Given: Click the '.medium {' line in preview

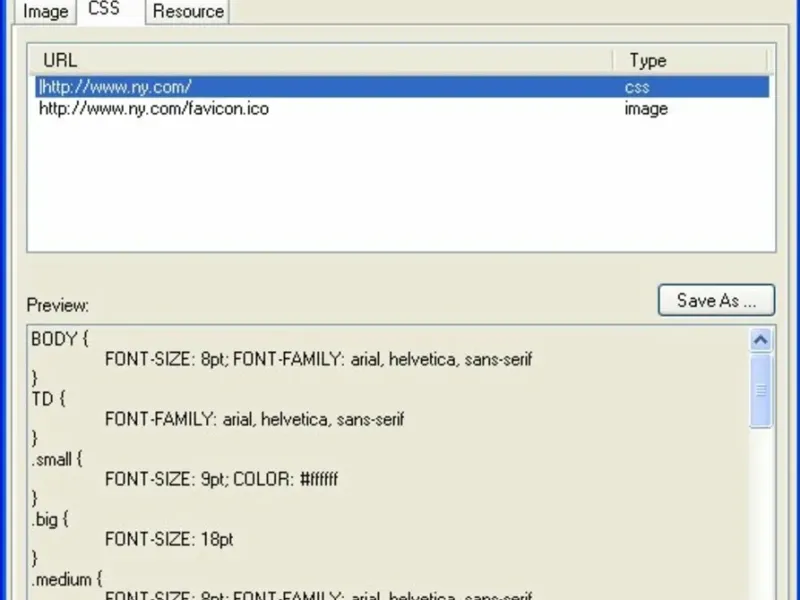Looking at the screenshot, I should tap(67, 580).
